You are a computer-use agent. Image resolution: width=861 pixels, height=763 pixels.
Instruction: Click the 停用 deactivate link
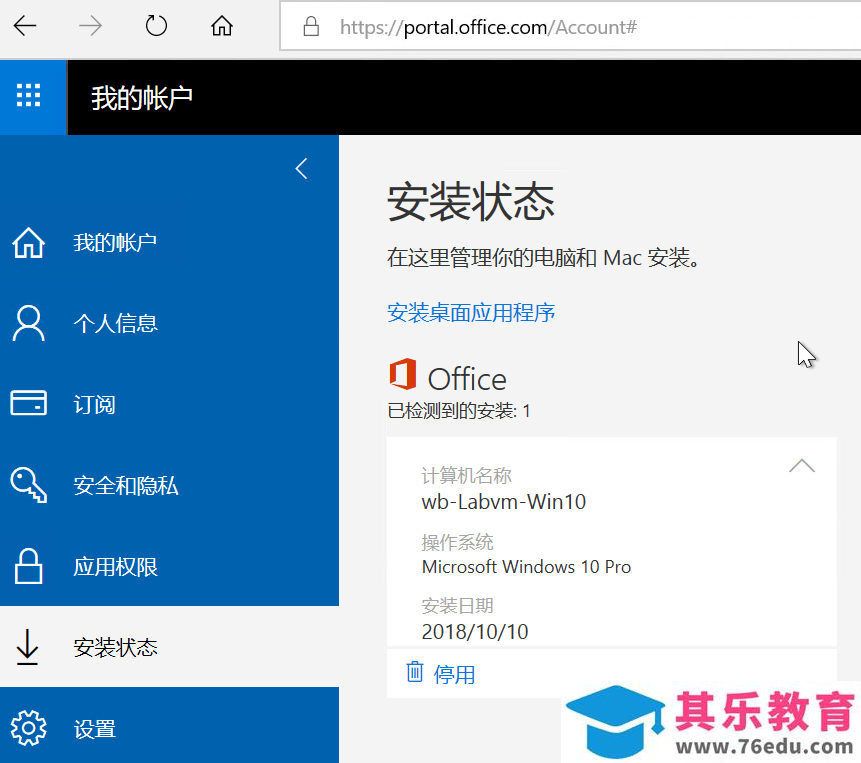point(454,675)
